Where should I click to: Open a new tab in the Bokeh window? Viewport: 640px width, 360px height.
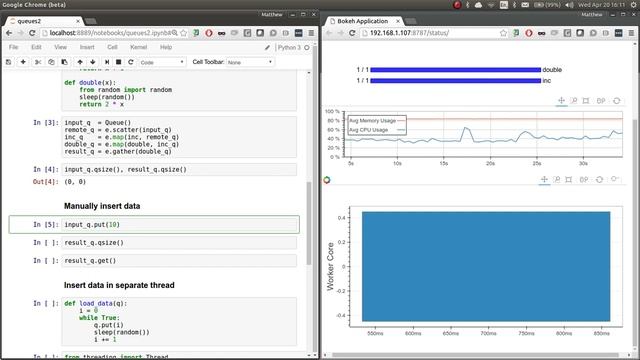(x=411, y=21)
